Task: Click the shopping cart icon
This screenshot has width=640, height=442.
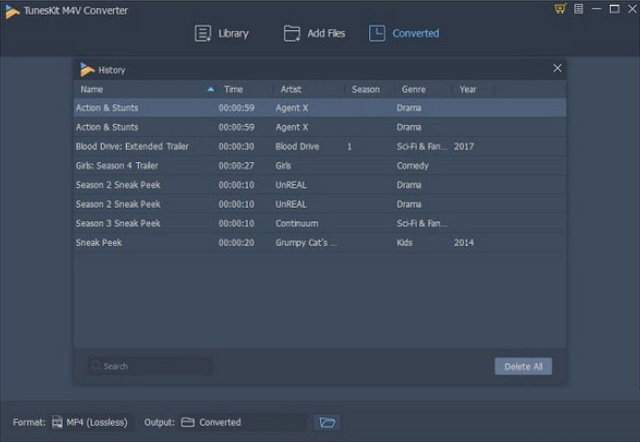Action: click(x=560, y=9)
